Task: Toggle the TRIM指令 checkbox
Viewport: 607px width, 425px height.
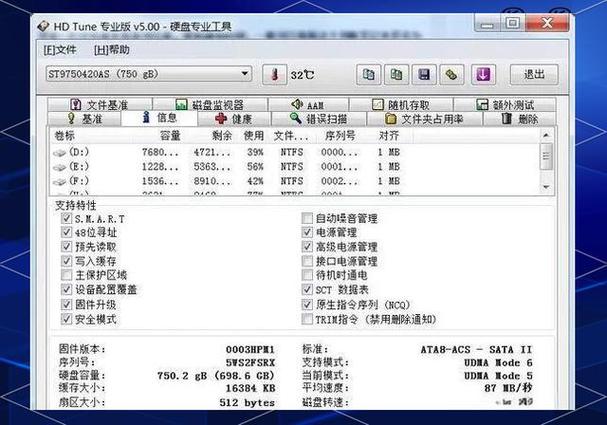Action: tap(307, 319)
